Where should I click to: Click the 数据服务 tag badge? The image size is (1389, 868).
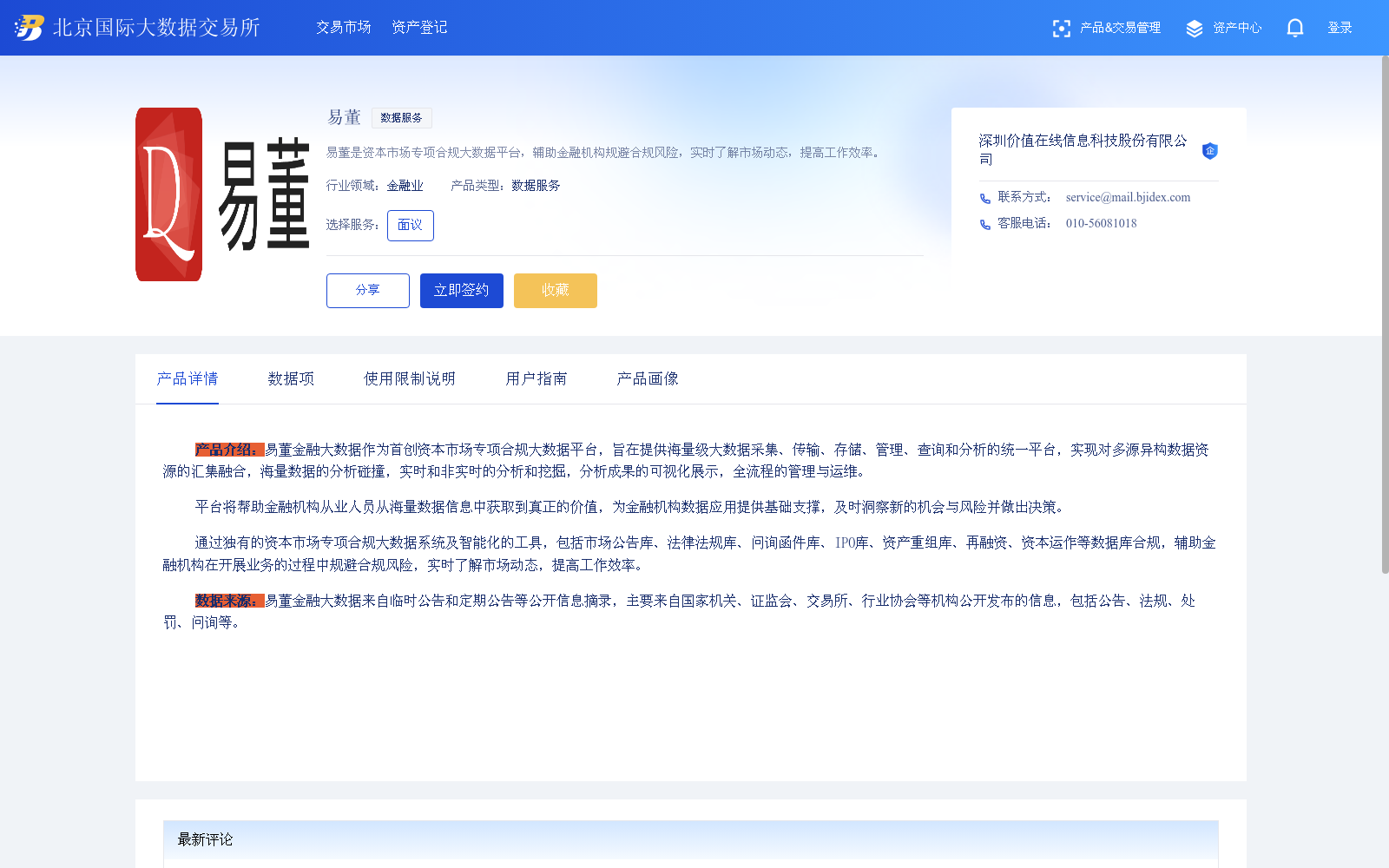tap(401, 118)
